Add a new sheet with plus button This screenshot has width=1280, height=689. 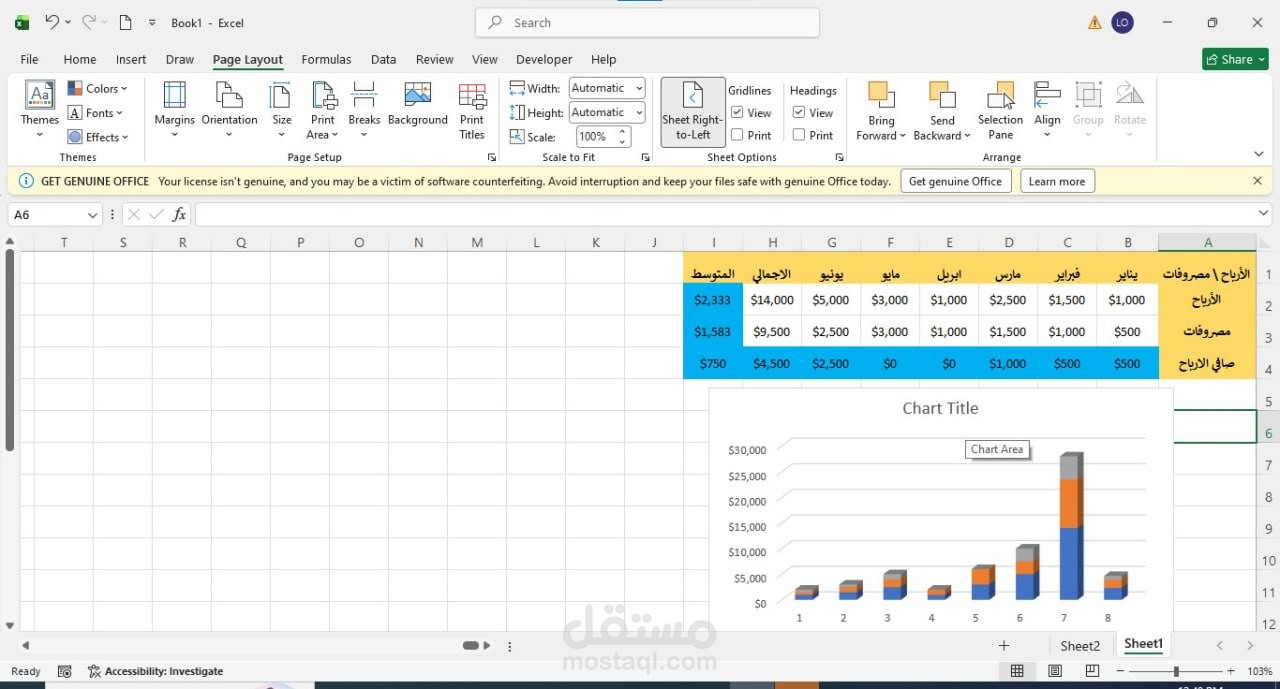tap(1004, 646)
